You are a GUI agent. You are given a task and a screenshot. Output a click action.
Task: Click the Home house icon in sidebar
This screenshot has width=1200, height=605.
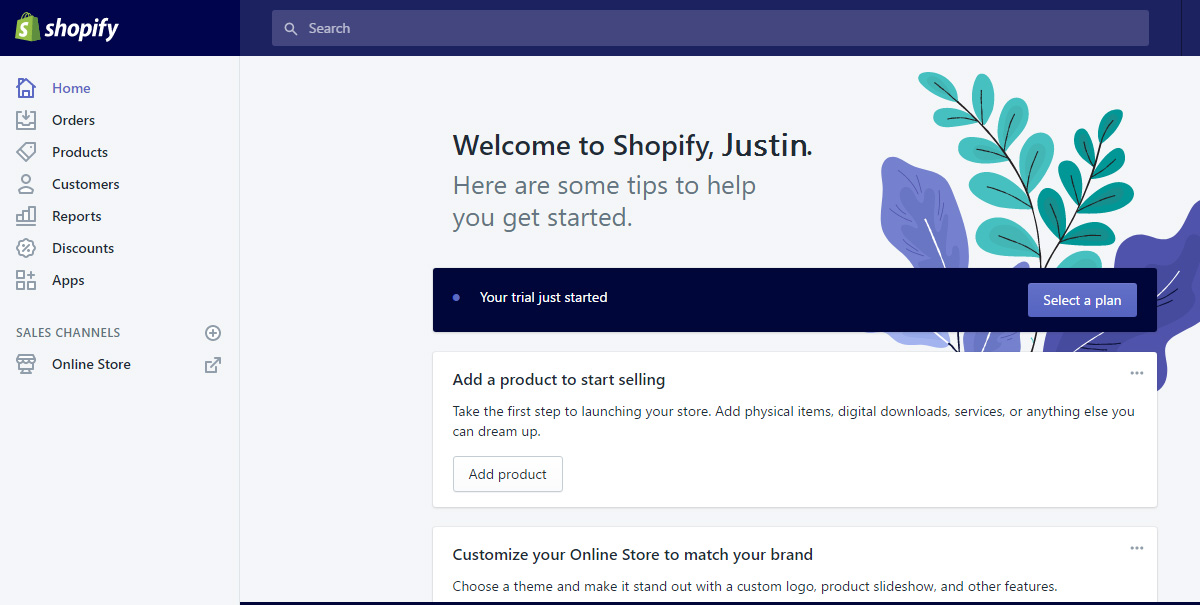point(26,88)
